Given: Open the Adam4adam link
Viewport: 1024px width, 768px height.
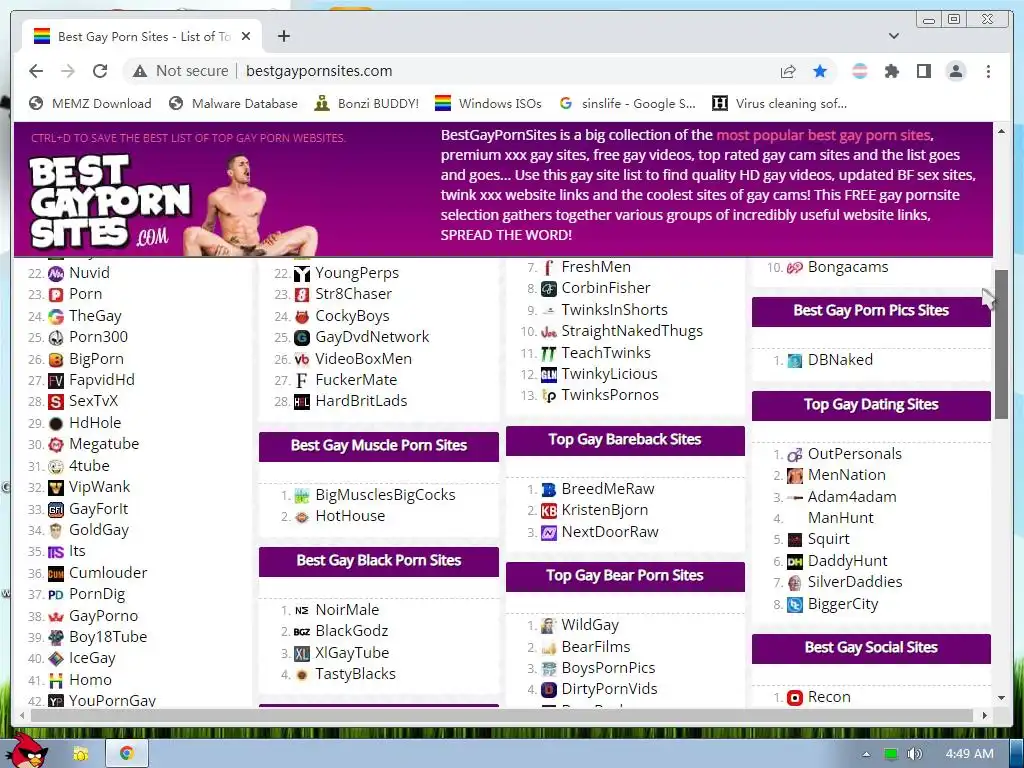Looking at the screenshot, I should point(852,496).
